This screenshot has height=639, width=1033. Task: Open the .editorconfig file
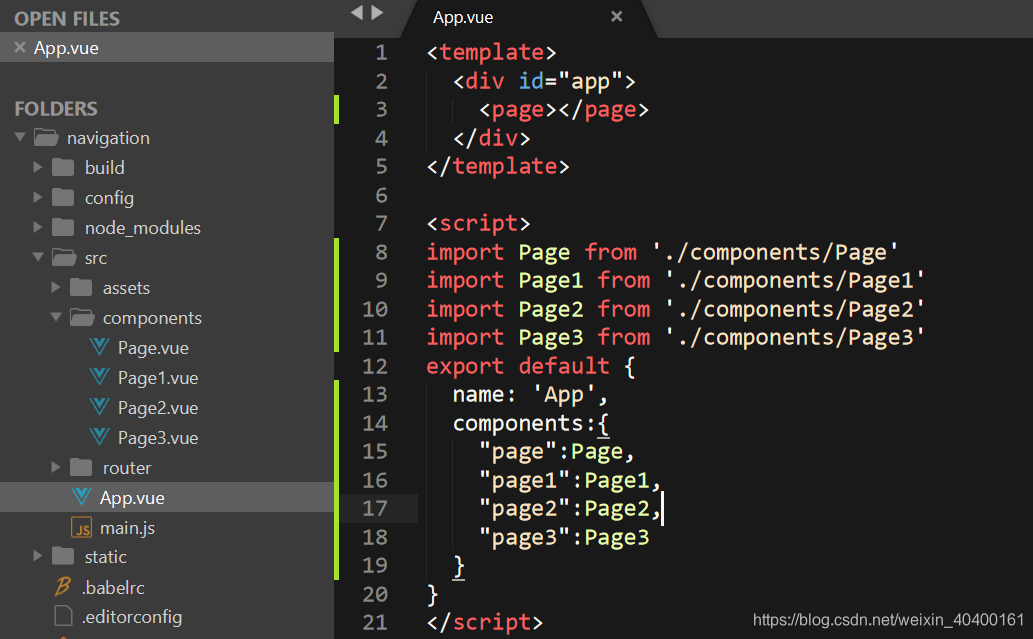(x=132, y=617)
